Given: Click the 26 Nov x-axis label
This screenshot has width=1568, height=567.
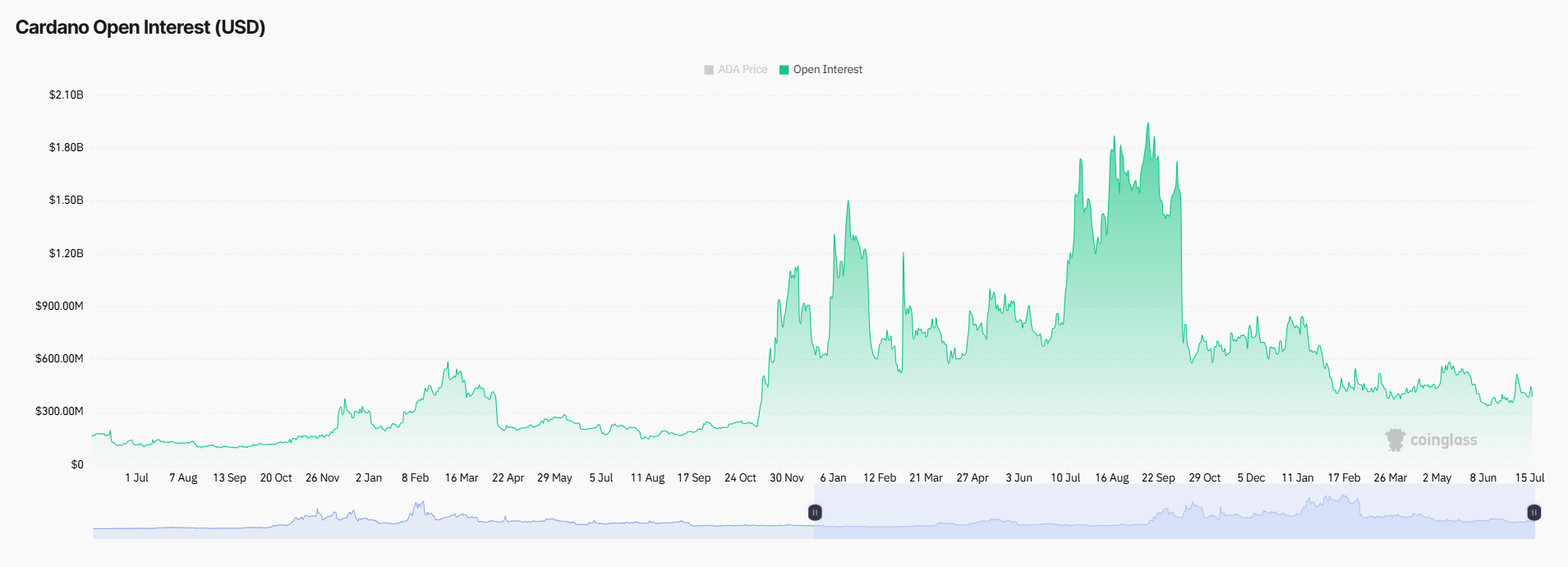Looking at the screenshot, I should point(322,478).
